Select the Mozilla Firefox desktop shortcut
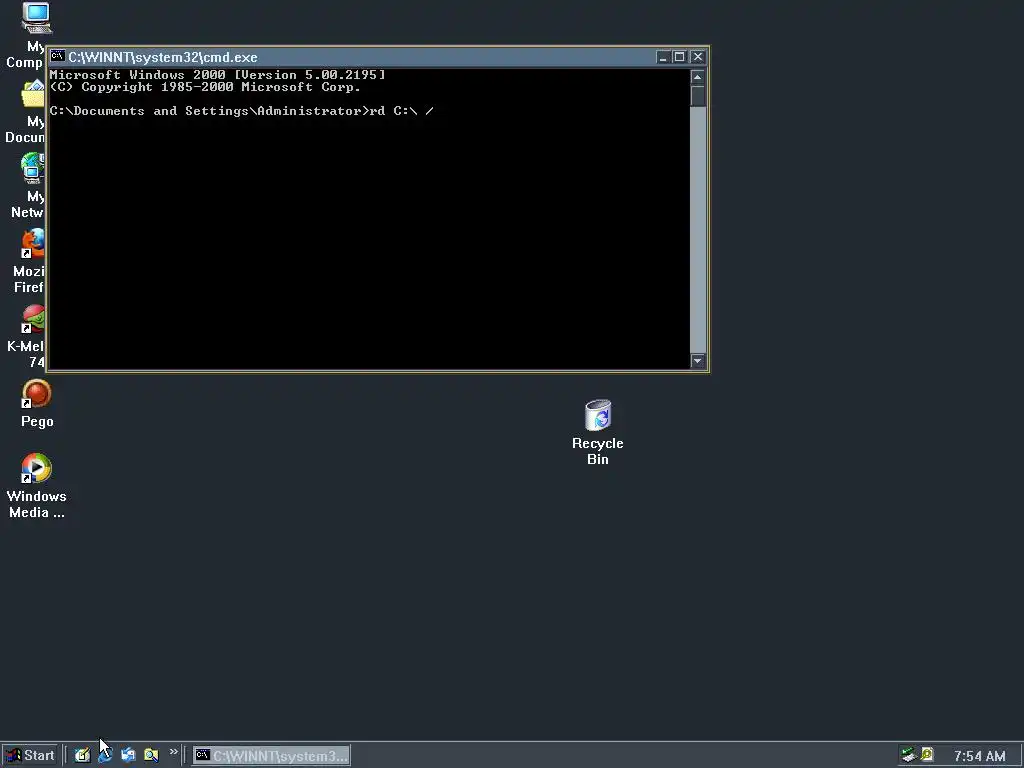Screen dimensions: 1024x768 (x=33, y=244)
